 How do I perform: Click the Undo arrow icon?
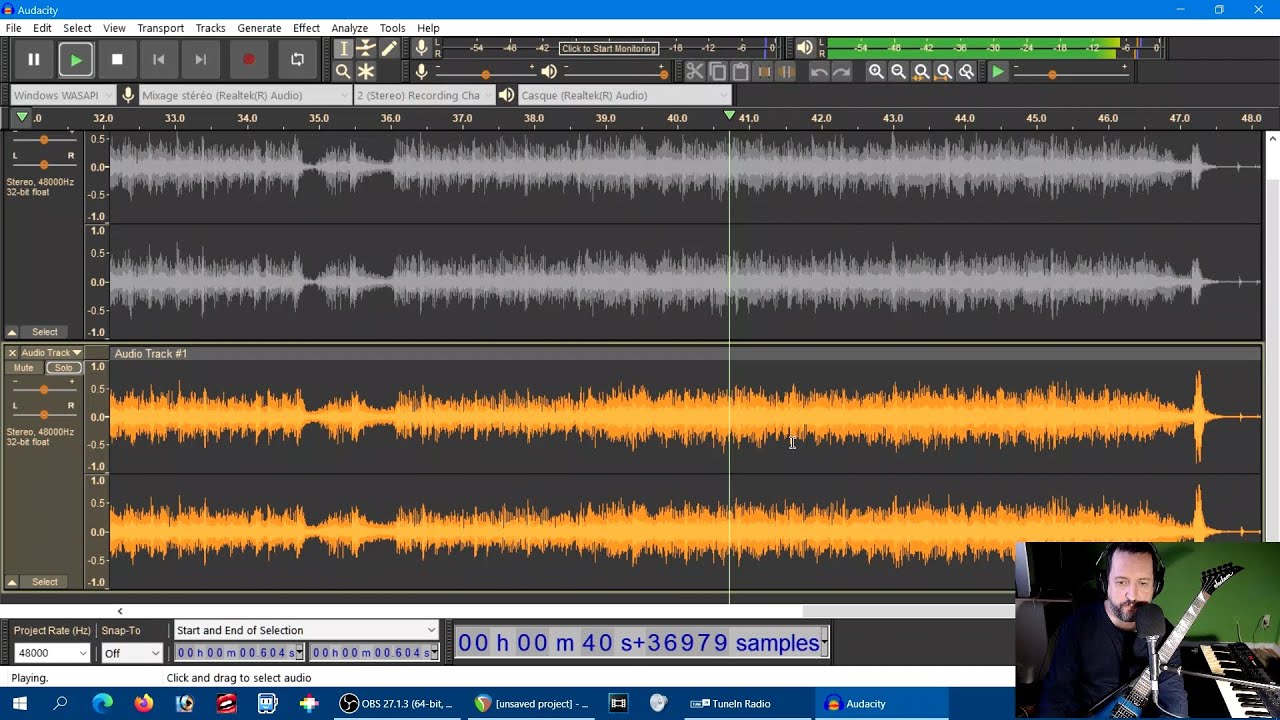pos(819,71)
